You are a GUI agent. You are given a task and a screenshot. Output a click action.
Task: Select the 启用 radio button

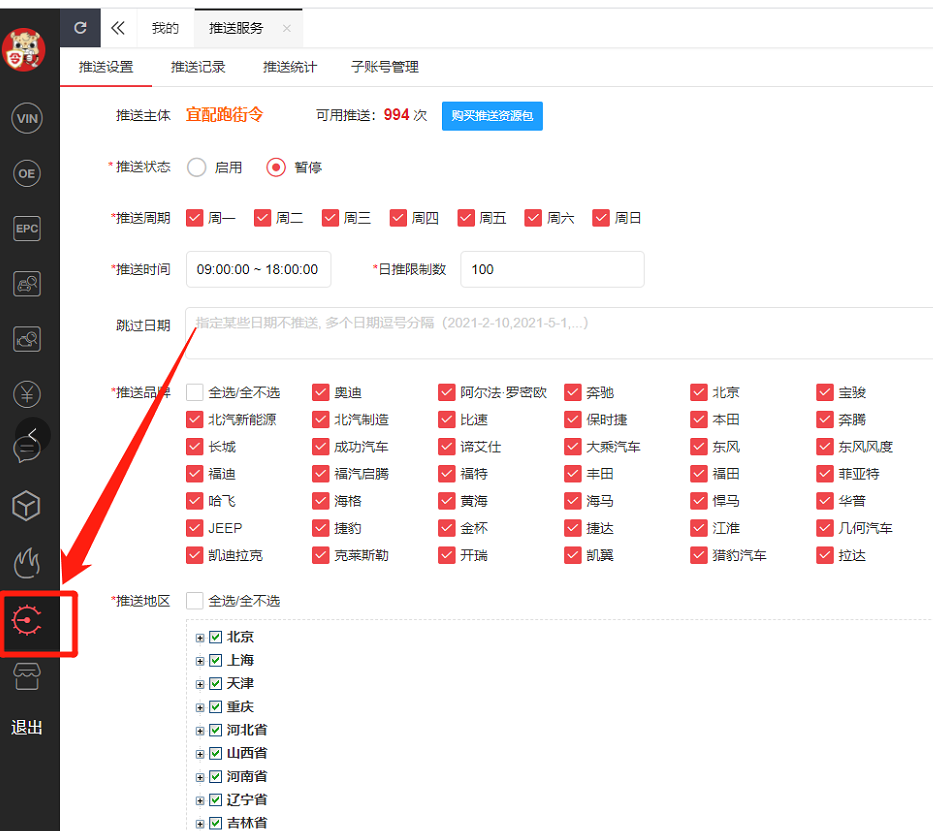196,168
